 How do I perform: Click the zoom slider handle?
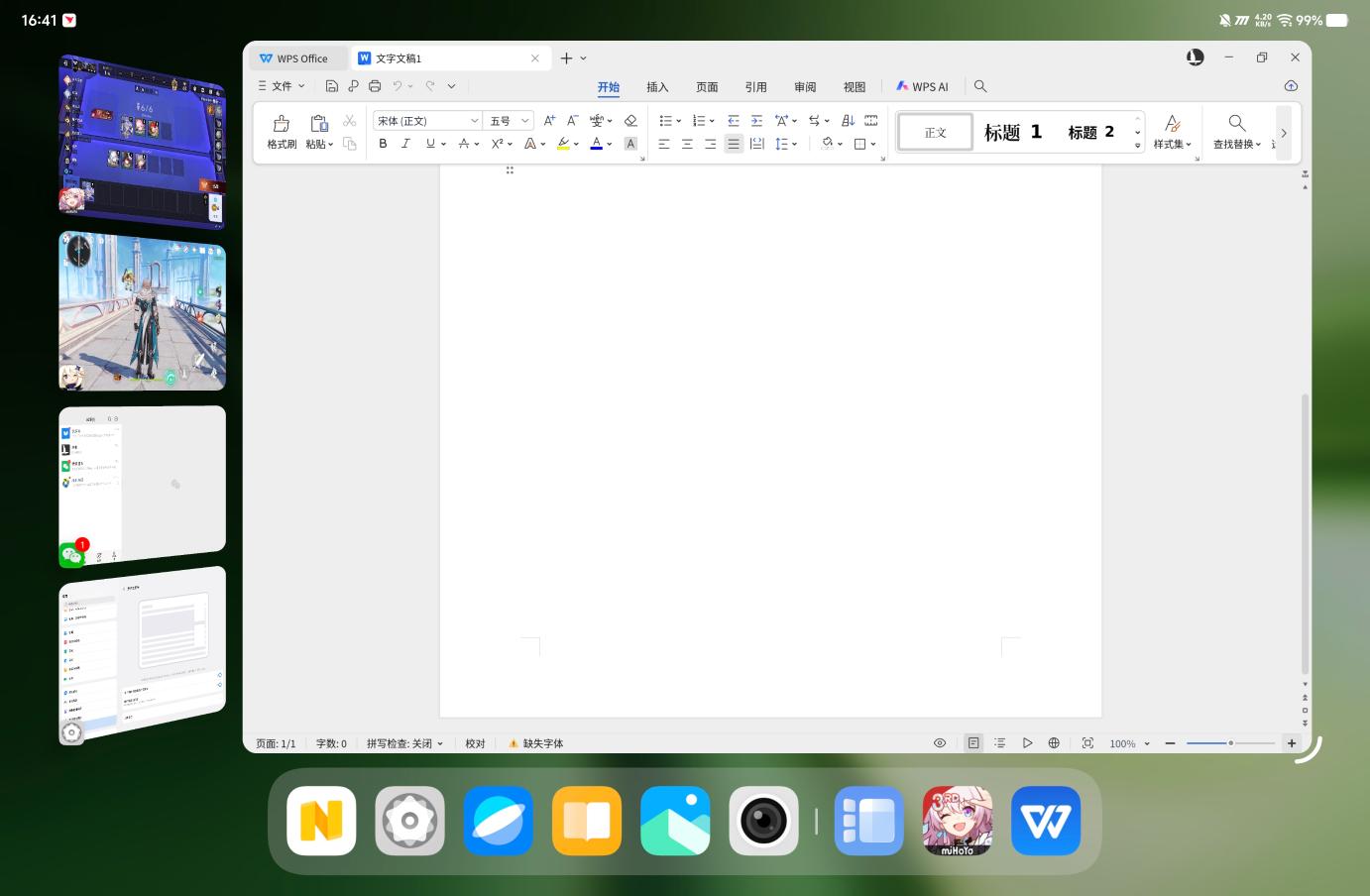(1231, 742)
